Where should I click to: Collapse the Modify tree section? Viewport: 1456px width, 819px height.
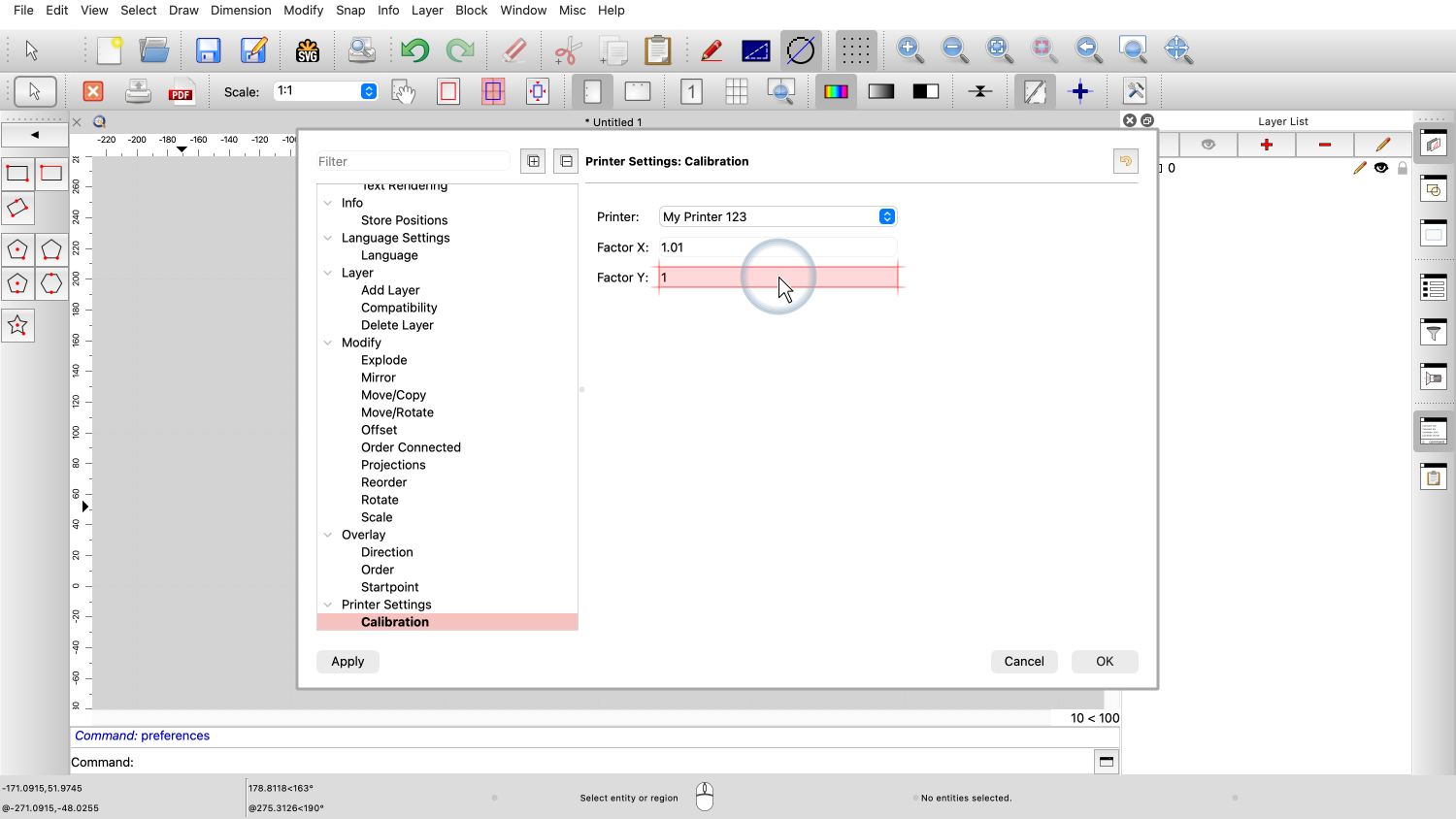pos(328,343)
